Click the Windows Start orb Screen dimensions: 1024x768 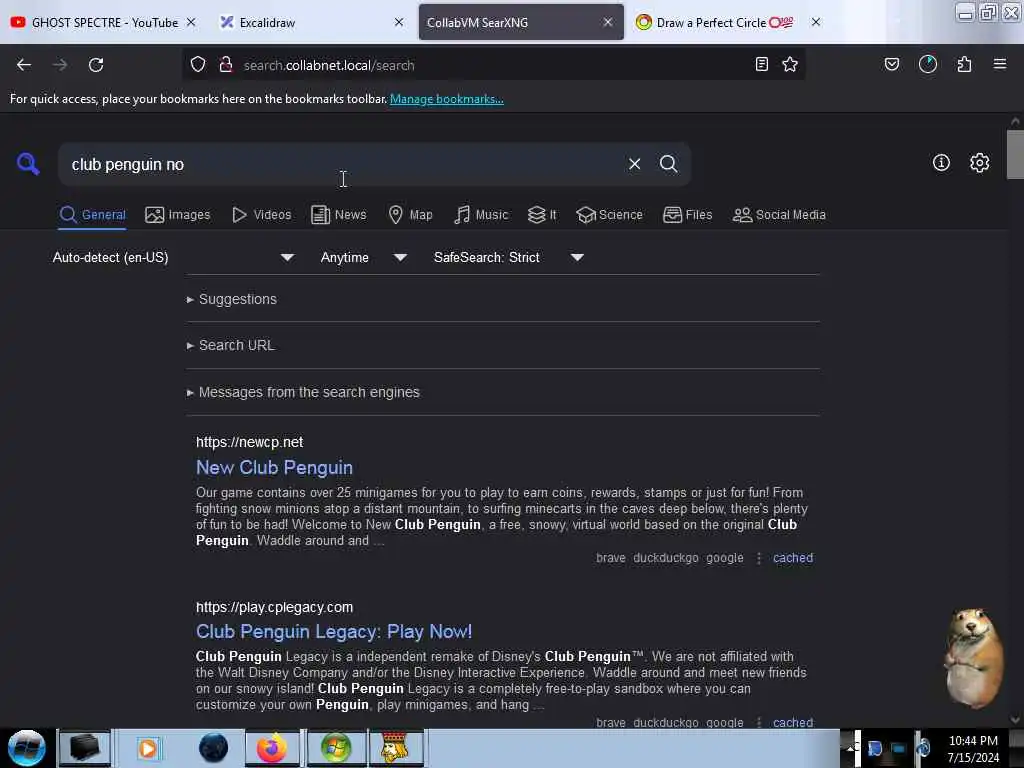coord(27,748)
